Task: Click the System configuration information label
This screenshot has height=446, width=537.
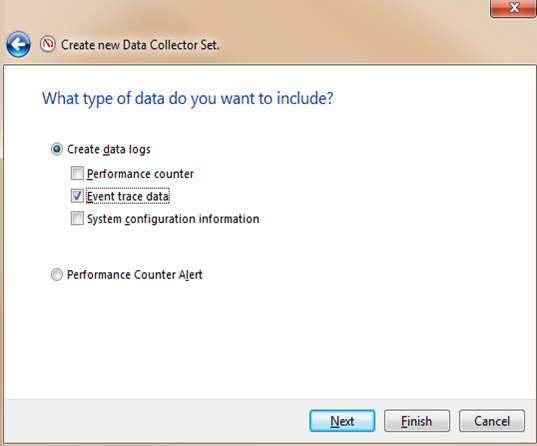Action: coord(173,219)
